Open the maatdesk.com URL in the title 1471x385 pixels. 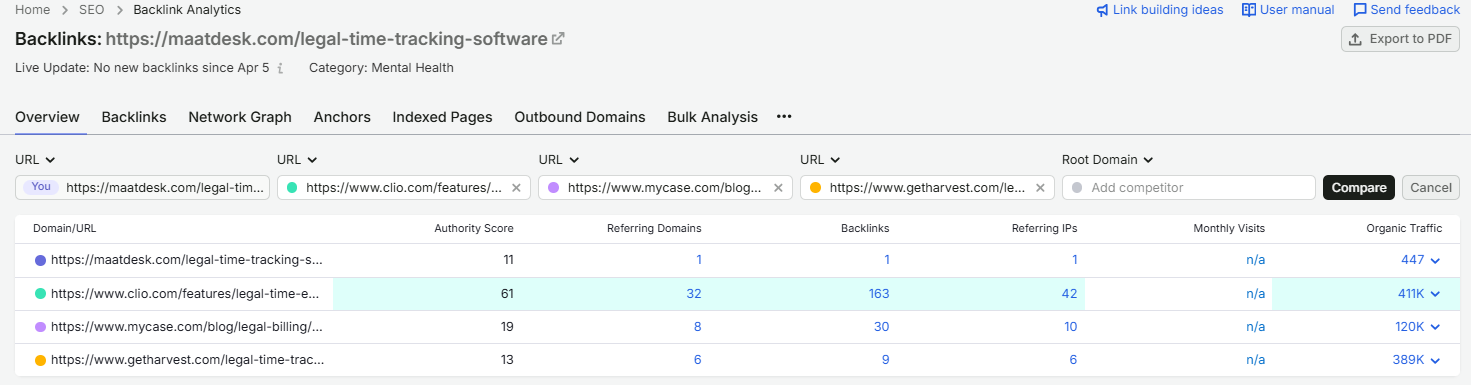[x=326, y=39]
